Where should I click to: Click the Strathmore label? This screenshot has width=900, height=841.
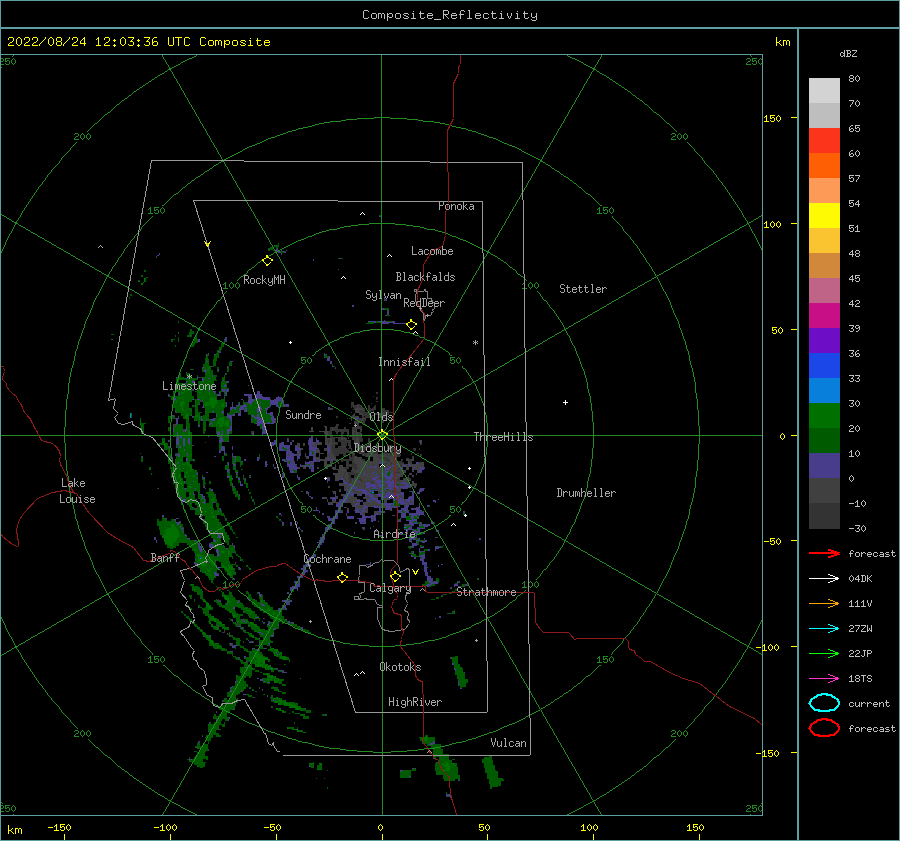click(486, 592)
